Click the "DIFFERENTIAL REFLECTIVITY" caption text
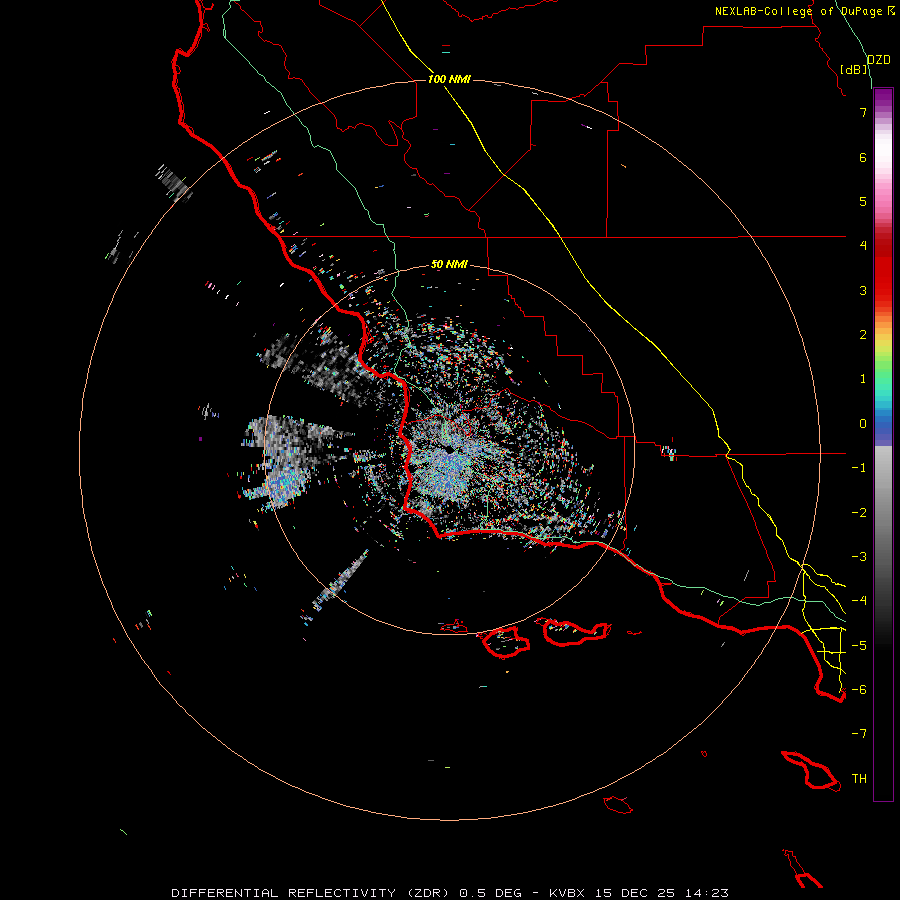 (x=284, y=893)
